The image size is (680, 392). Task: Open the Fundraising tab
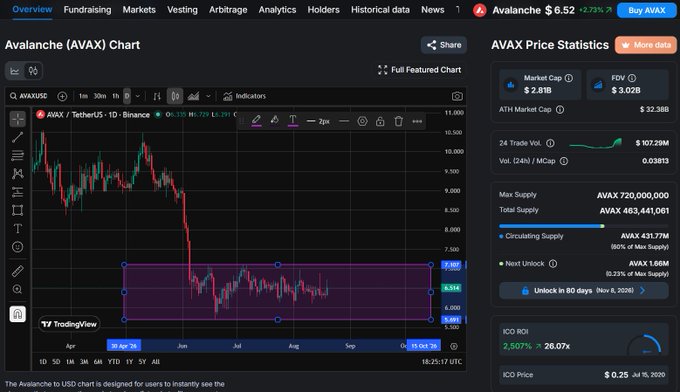pyautogui.click(x=87, y=10)
